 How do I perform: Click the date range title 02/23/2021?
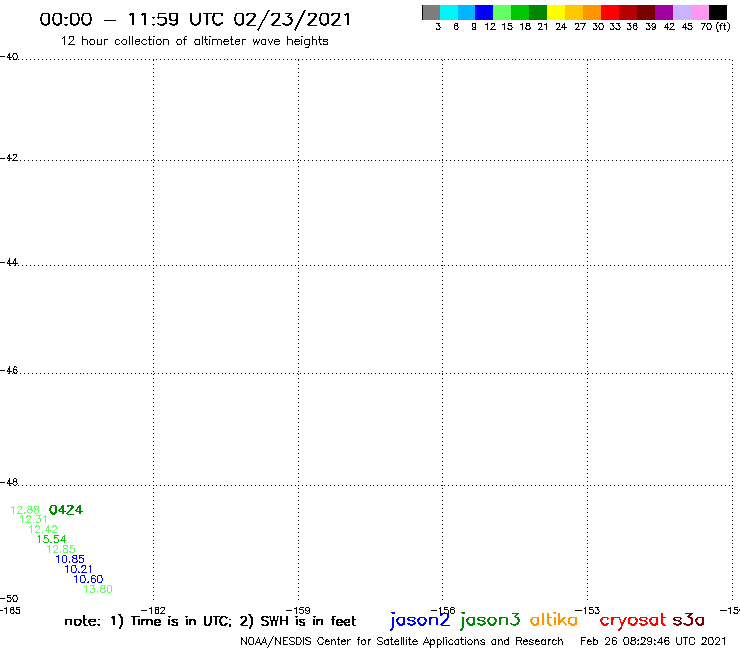(195, 19)
